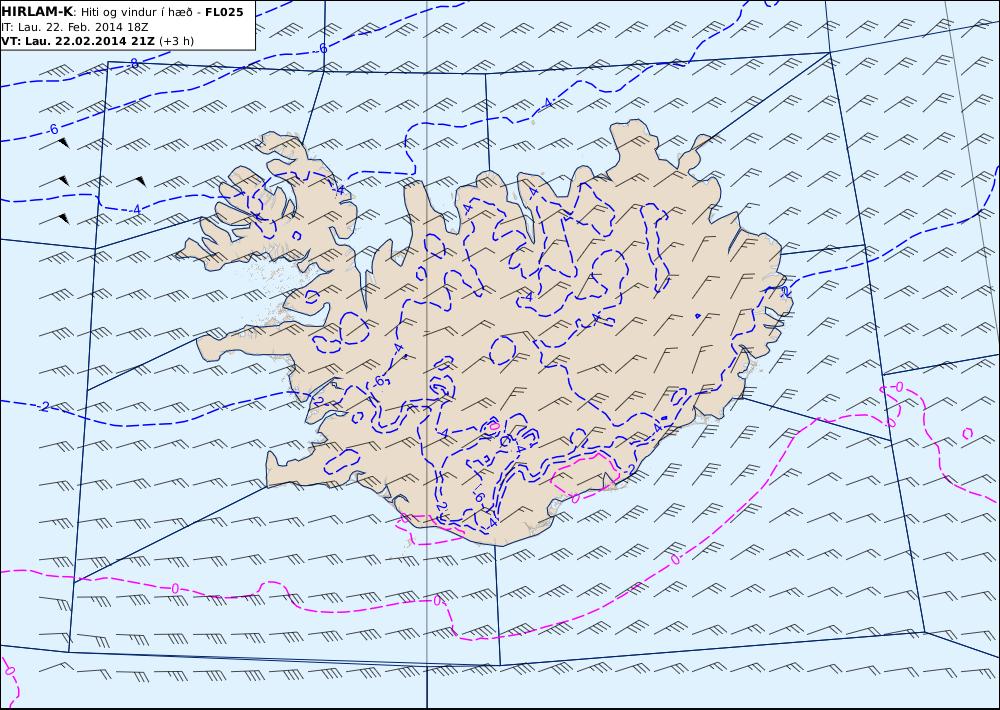1000x710 pixels.
Task: Click the FL025 flight level label
Action: click(224, 12)
